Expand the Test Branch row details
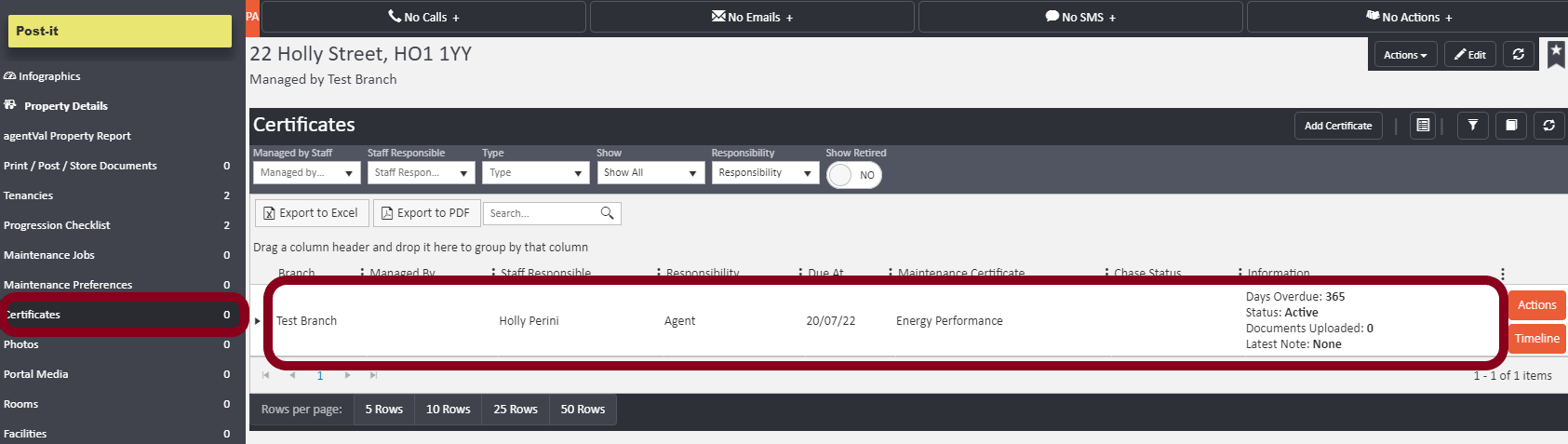 pos(258,321)
